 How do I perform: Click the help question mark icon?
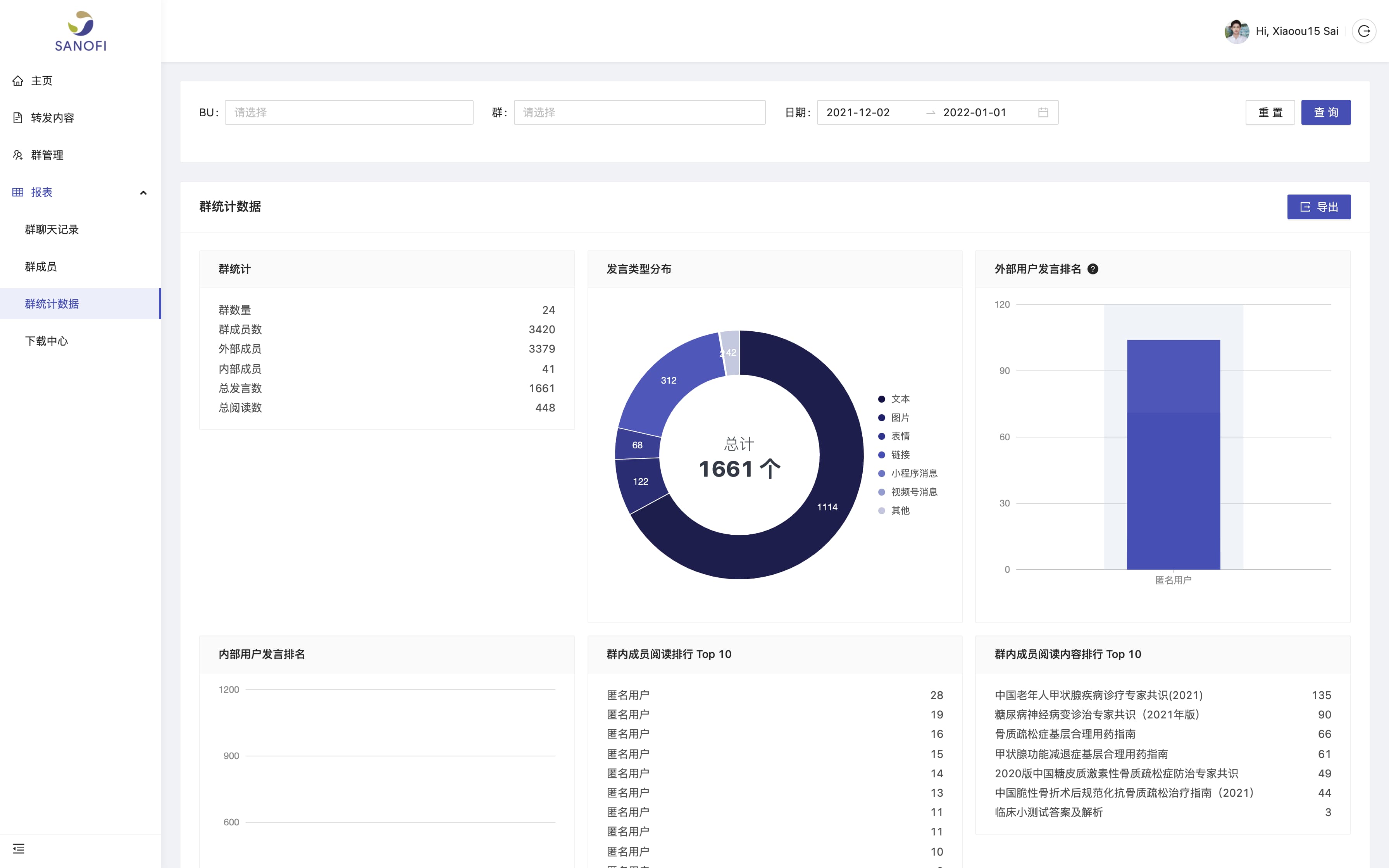point(1093,269)
